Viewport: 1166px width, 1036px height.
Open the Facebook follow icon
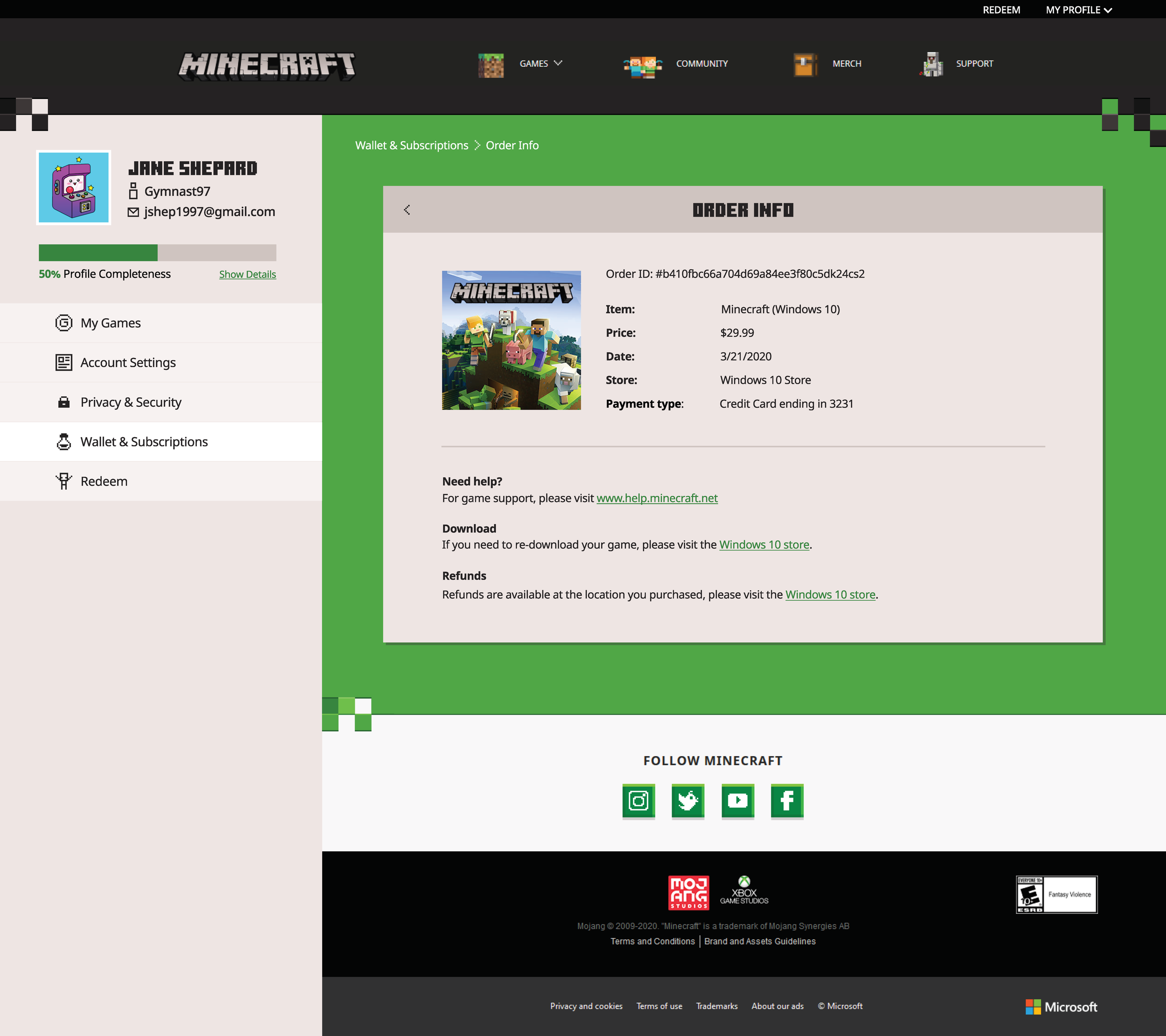coord(787,800)
